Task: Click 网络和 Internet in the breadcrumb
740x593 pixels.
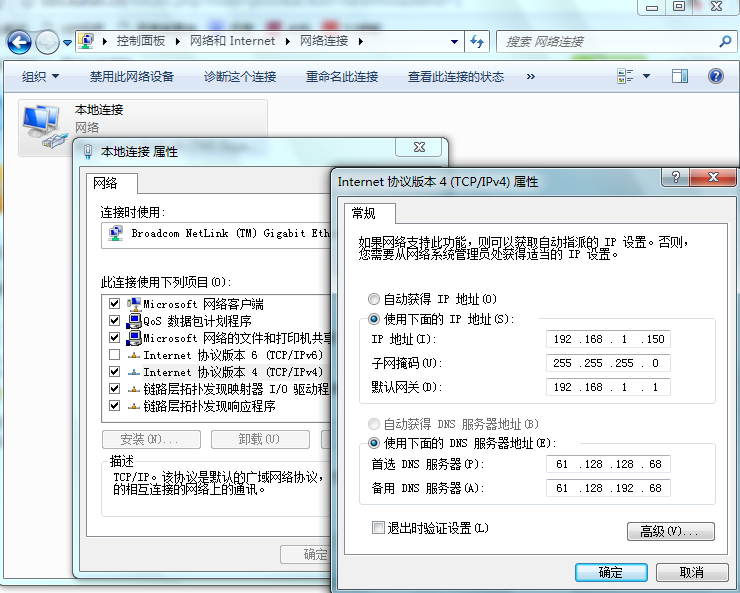Action: 233,42
